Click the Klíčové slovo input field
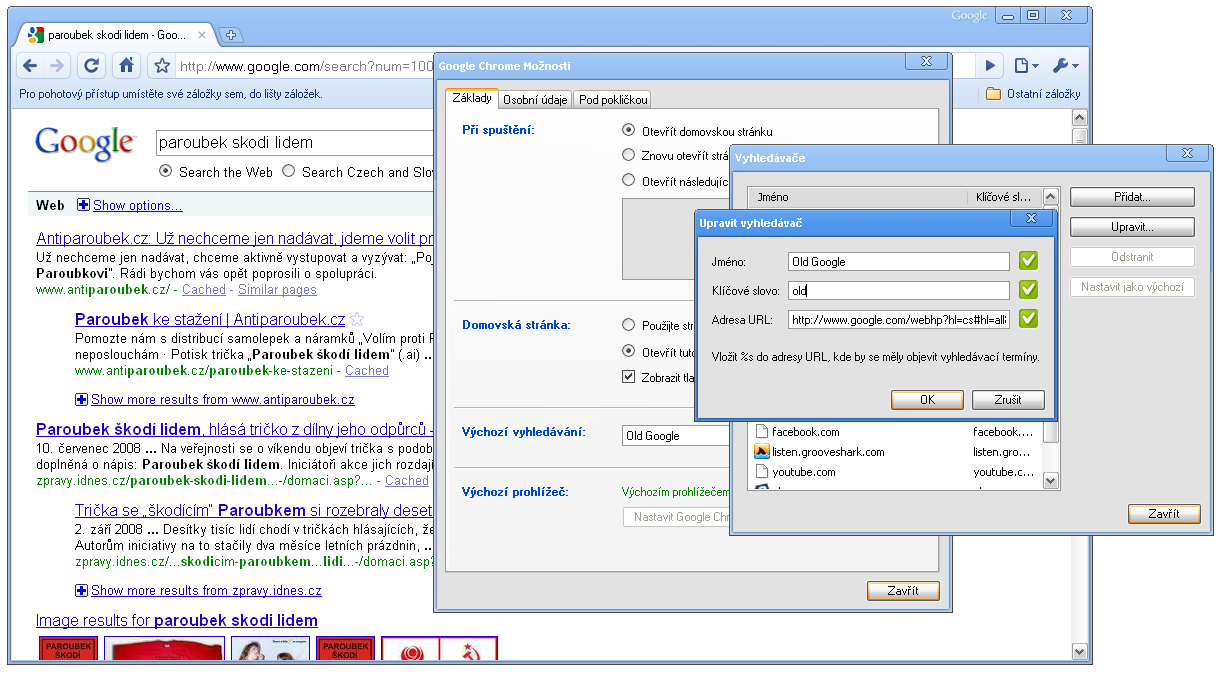The image size is (1224, 673). click(899, 290)
